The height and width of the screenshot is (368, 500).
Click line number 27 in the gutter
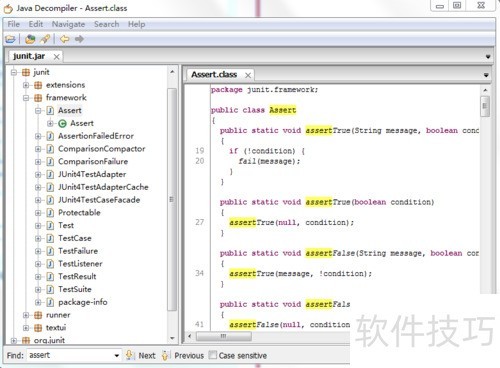pyautogui.click(x=200, y=222)
